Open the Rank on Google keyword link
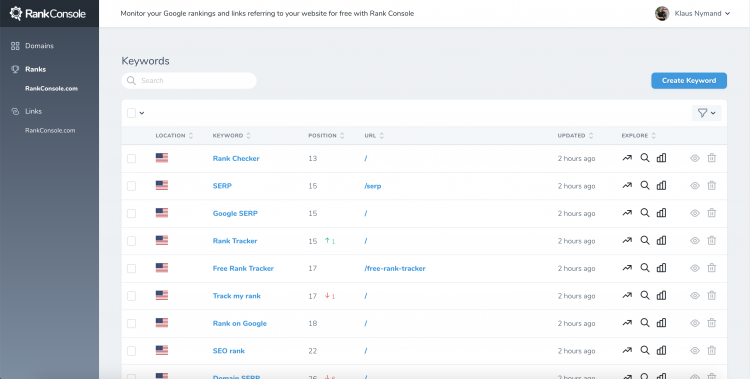 [x=240, y=323]
